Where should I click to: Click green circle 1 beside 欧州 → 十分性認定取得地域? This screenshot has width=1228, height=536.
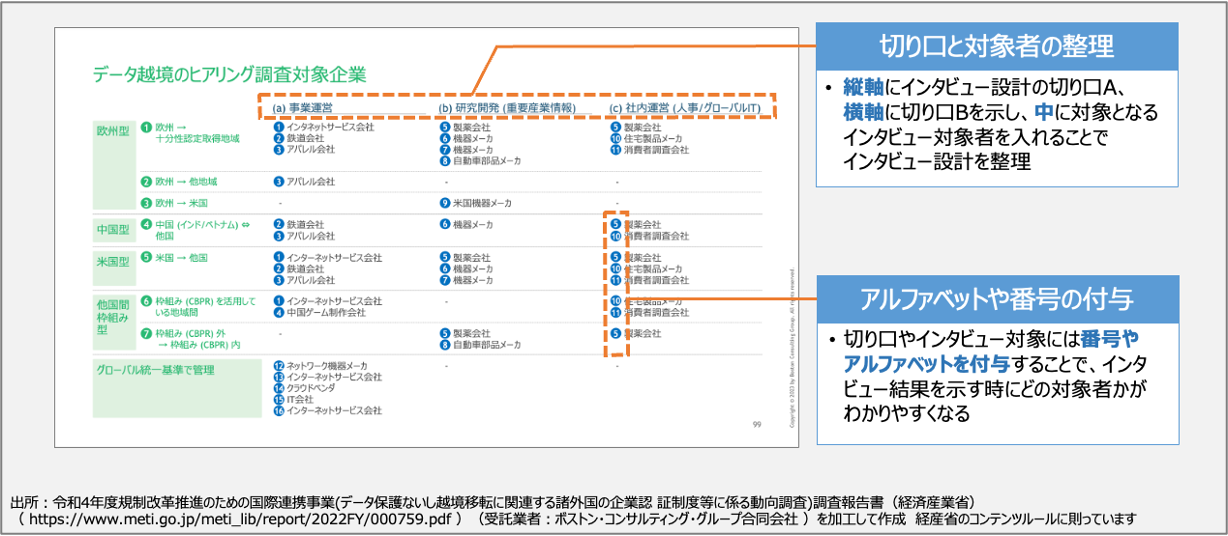(x=146, y=128)
